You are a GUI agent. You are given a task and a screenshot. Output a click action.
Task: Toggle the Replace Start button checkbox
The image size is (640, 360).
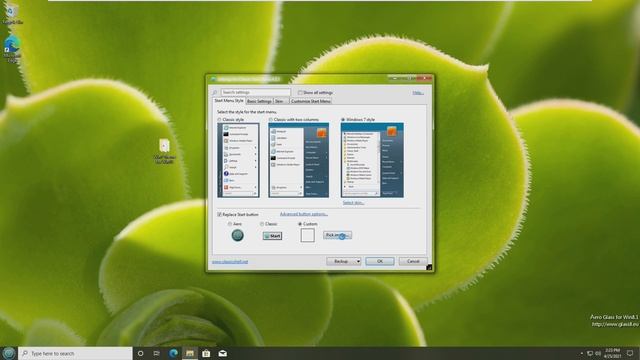(x=220, y=214)
